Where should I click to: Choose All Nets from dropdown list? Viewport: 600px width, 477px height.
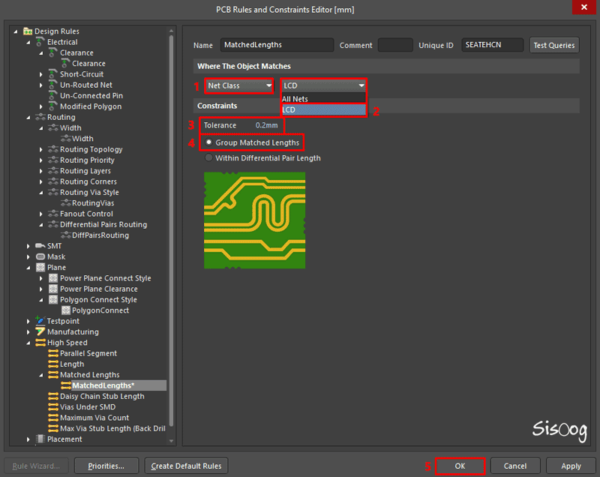295,99
